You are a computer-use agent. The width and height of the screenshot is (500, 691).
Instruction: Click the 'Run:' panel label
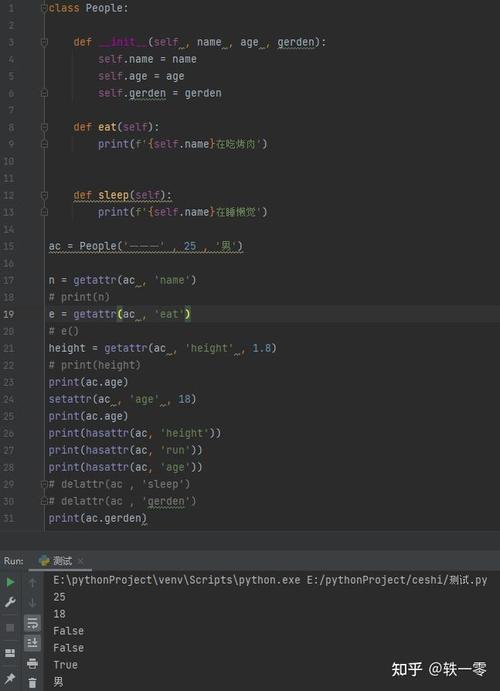[x=14, y=561]
